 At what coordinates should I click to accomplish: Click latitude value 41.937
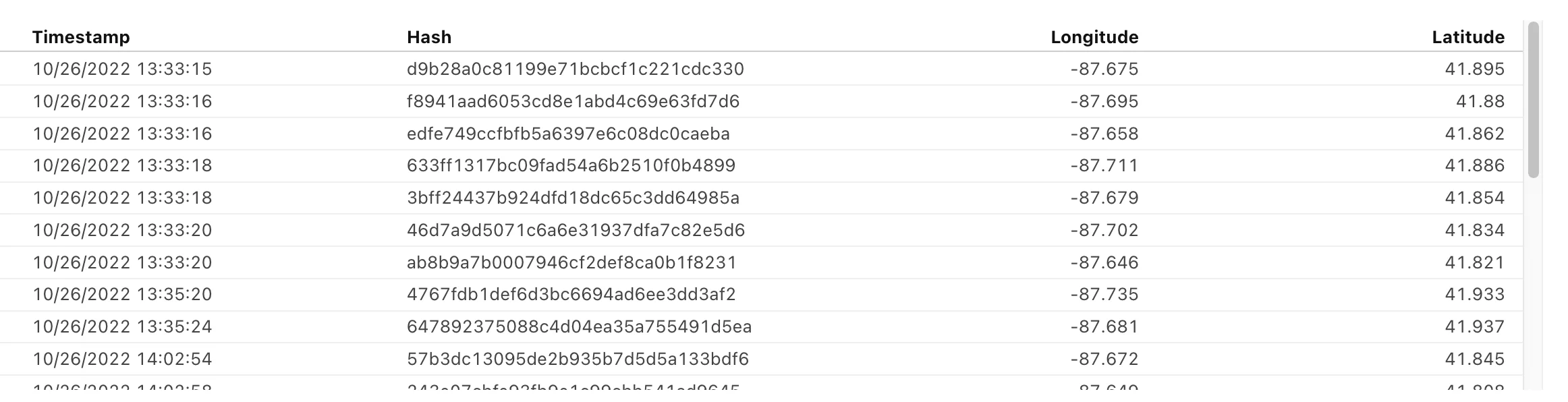coord(1474,327)
